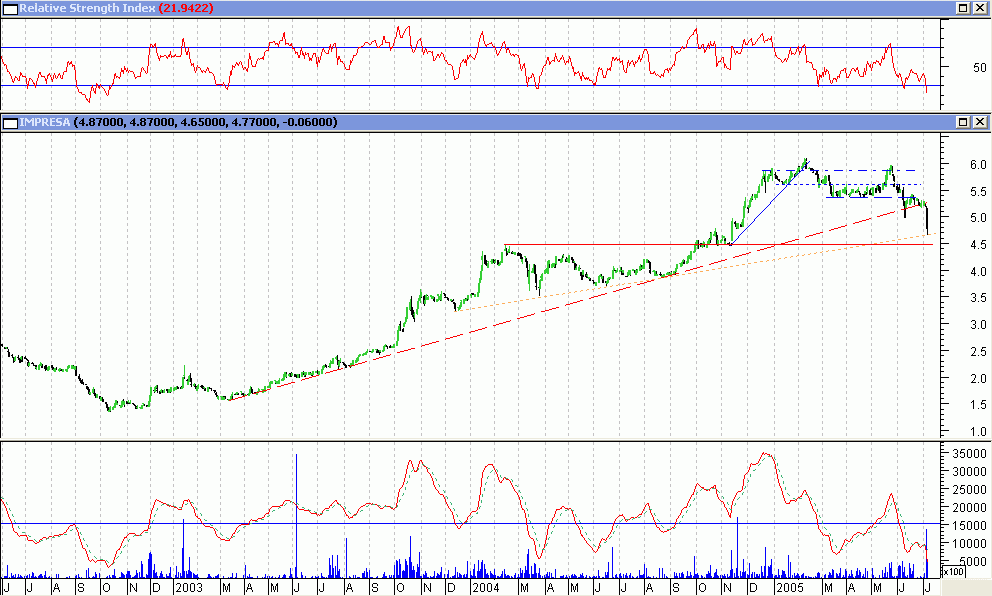Click the 3.0 price axis label
This screenshot has width=992, height=596.
tap(978, 325)
